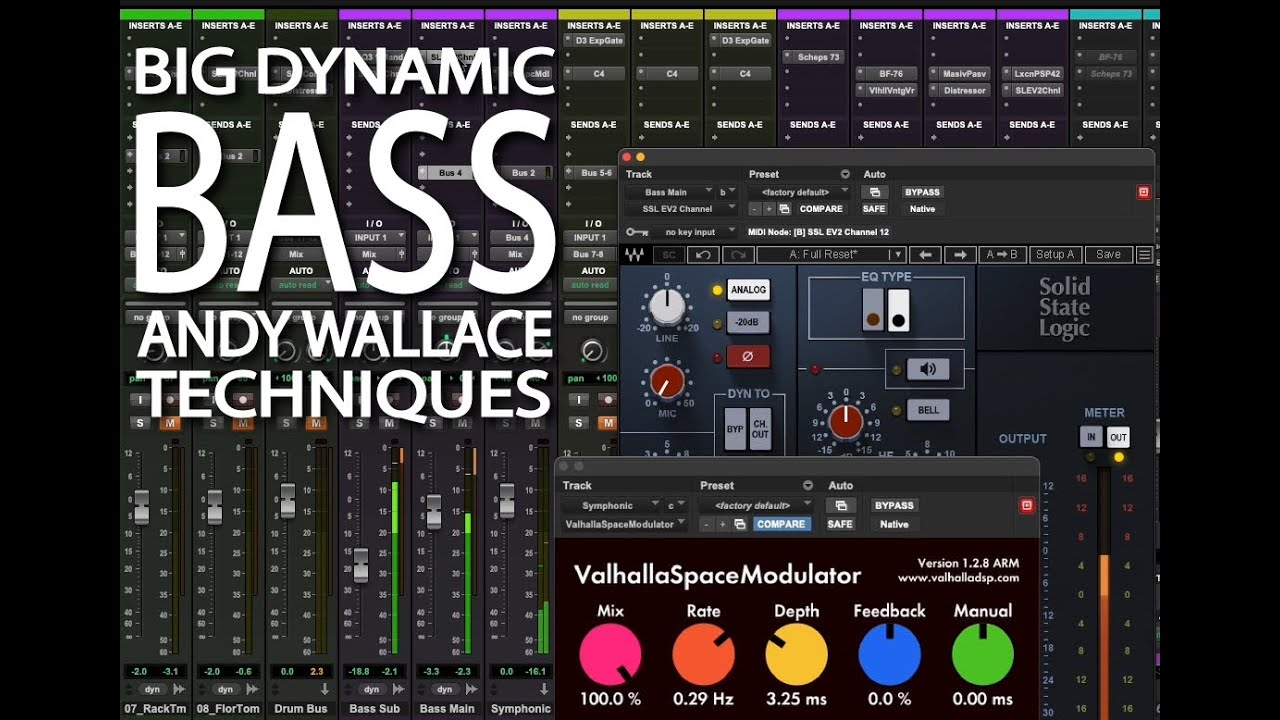The height and width of the screenshot is (720, 1280).
Task: Open the Waves hamburger menu
Action: (x=1145, y=255)
